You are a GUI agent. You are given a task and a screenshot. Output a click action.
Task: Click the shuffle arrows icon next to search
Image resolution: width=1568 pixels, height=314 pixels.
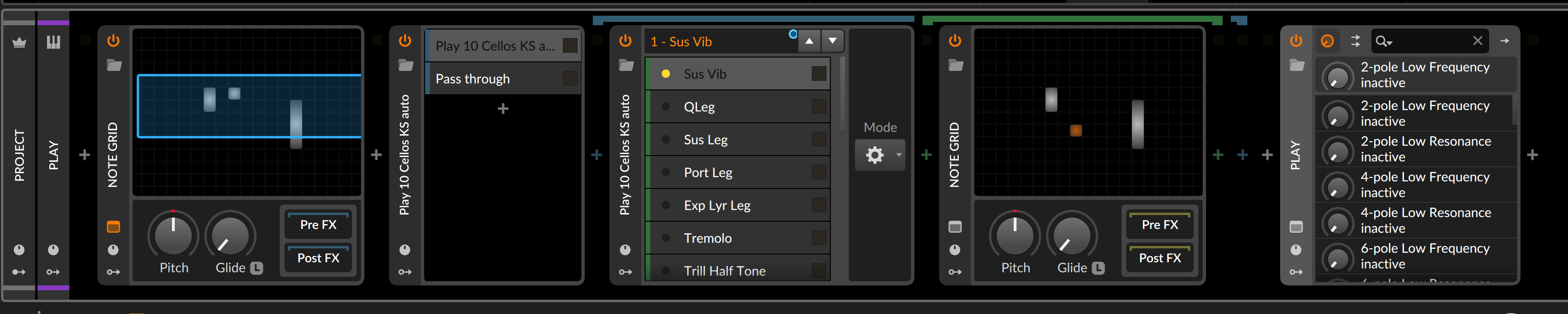pos(1355,41)
